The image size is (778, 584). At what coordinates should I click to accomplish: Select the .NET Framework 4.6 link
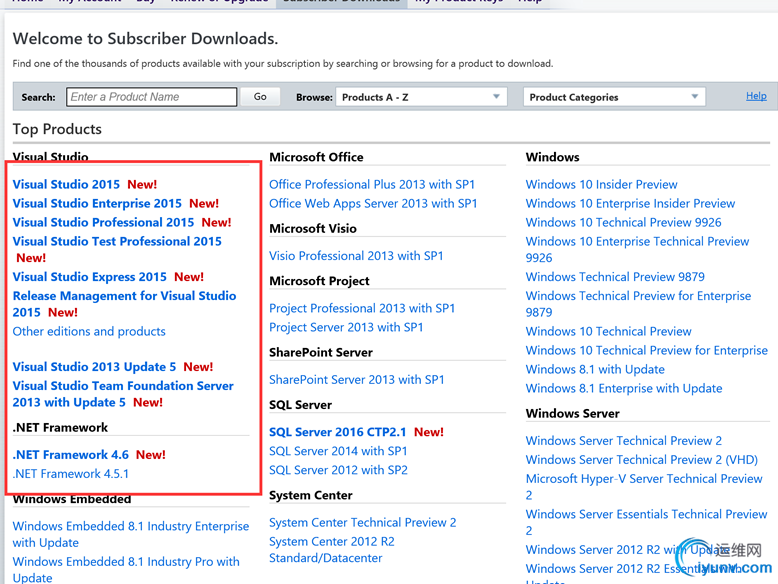click(71, 454)
